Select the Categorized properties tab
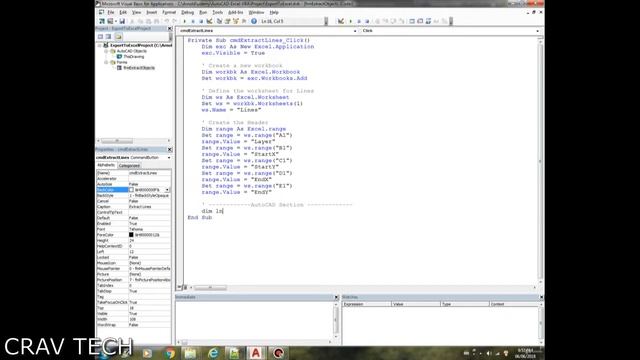Screen dimensions: 640x360 tap(129, 166)
